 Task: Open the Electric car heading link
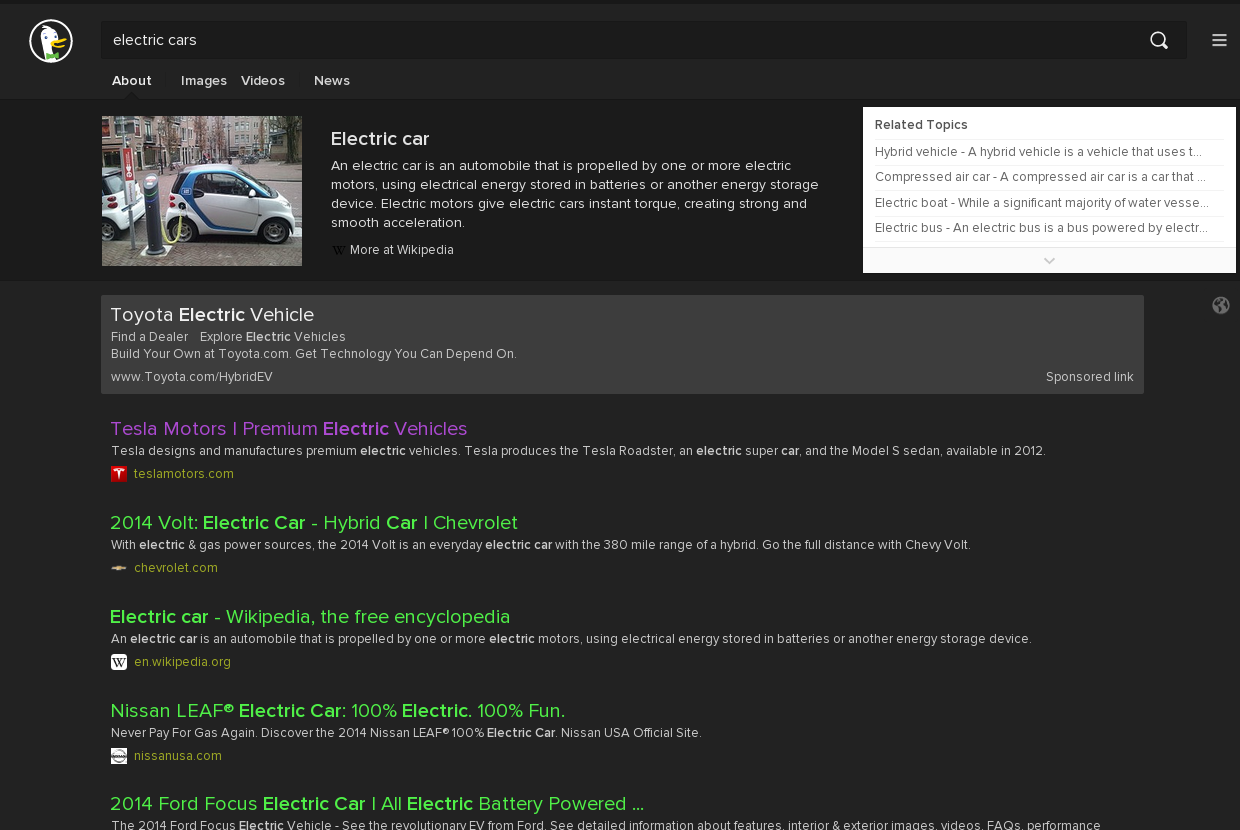(x=380, y=139)
